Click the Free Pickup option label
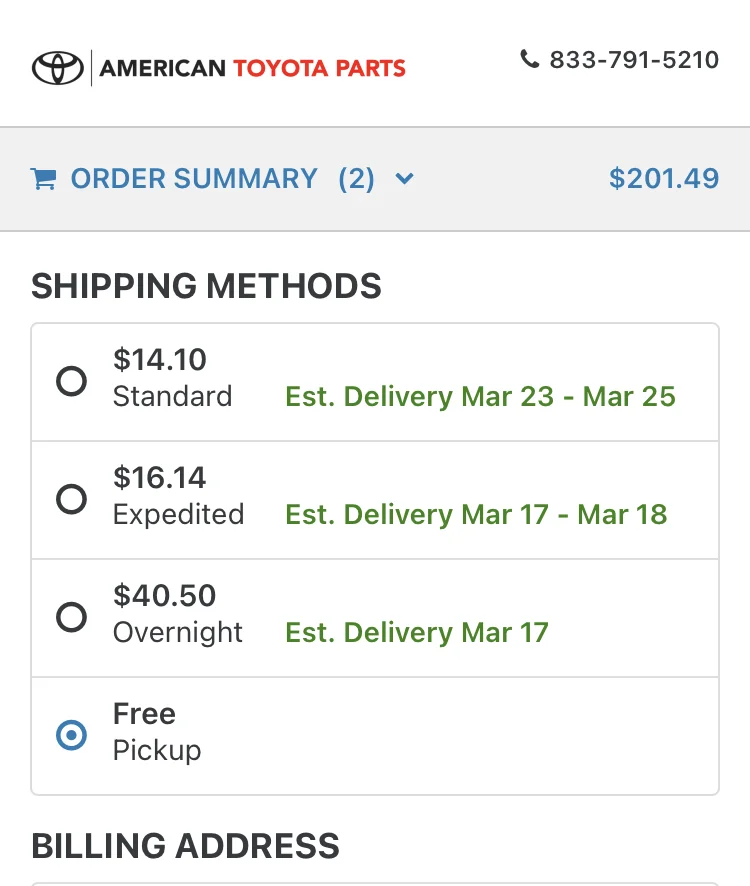 [157, 732]
